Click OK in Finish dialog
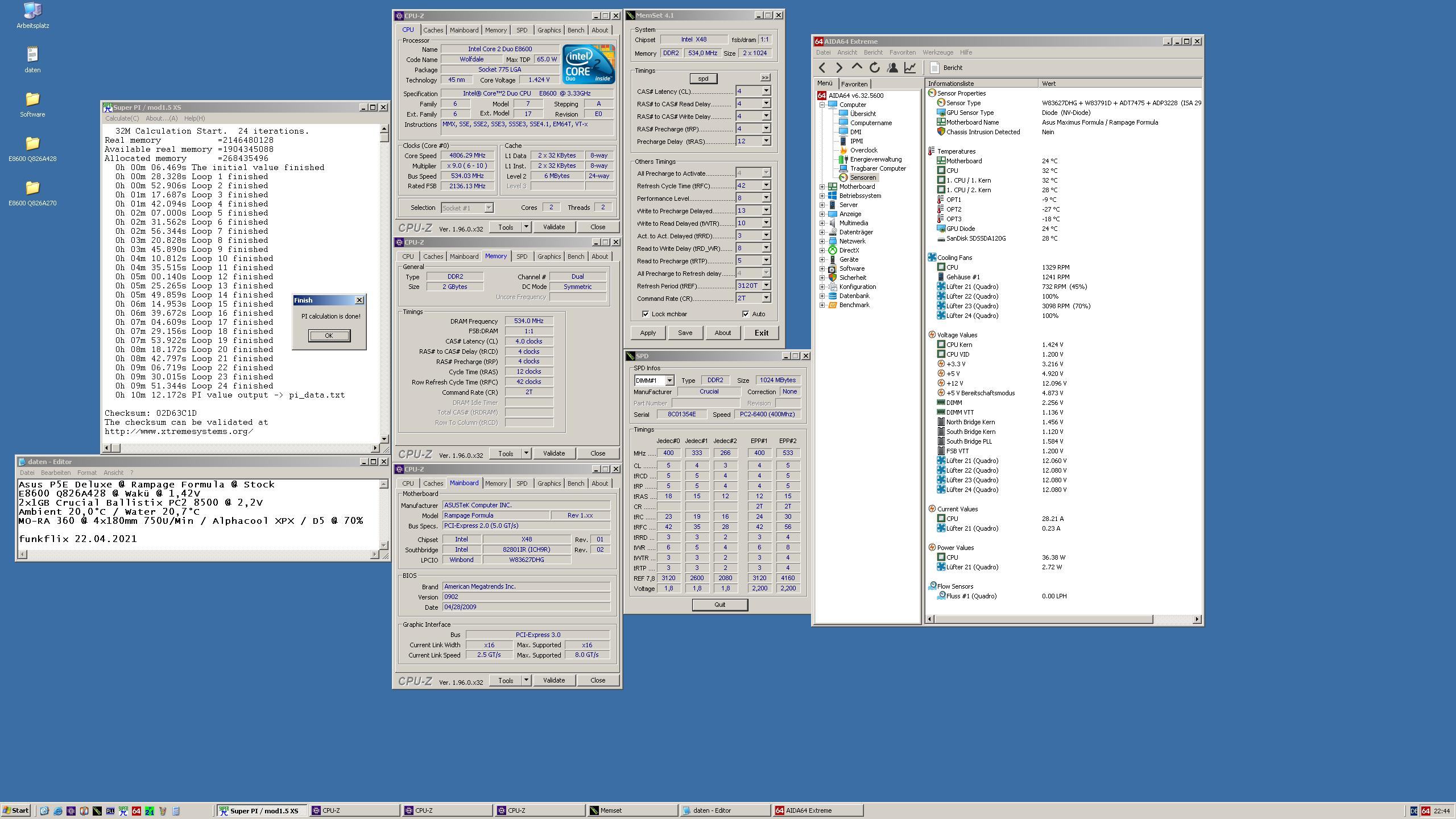1456x819 pixels. point(329,336)
